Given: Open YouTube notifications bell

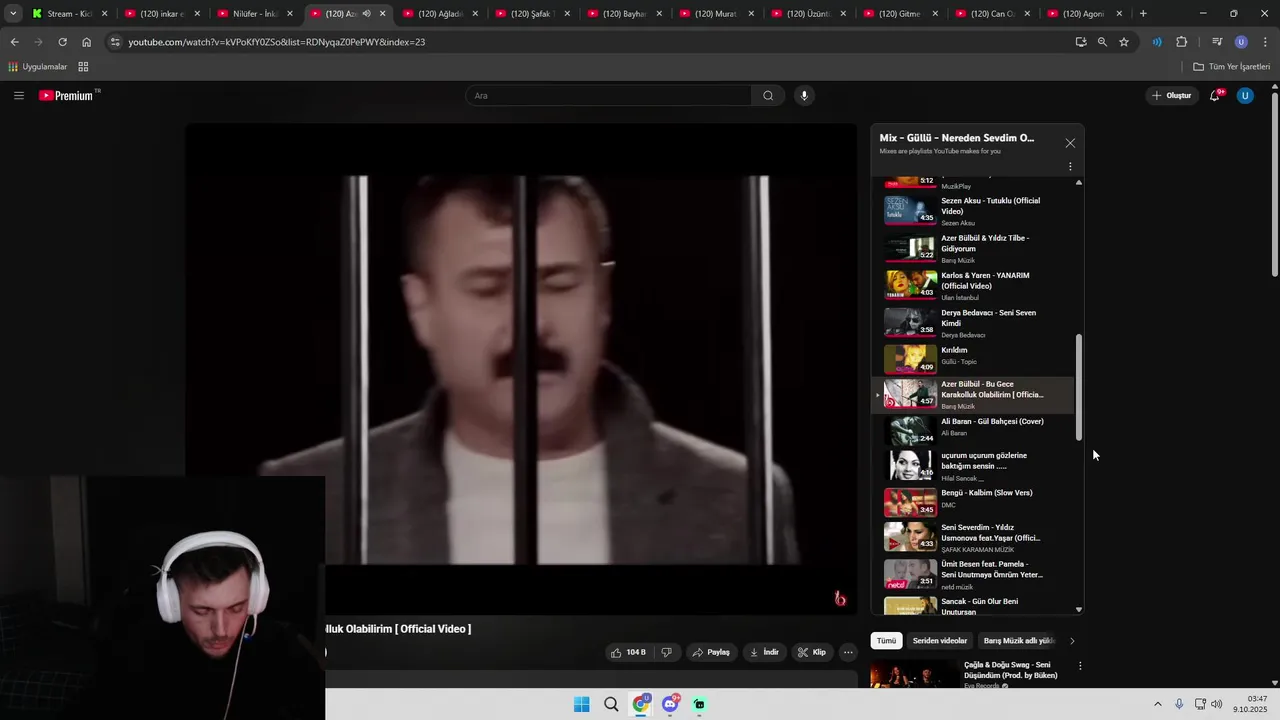Looking at the screenshot, I should (1215, 96).
